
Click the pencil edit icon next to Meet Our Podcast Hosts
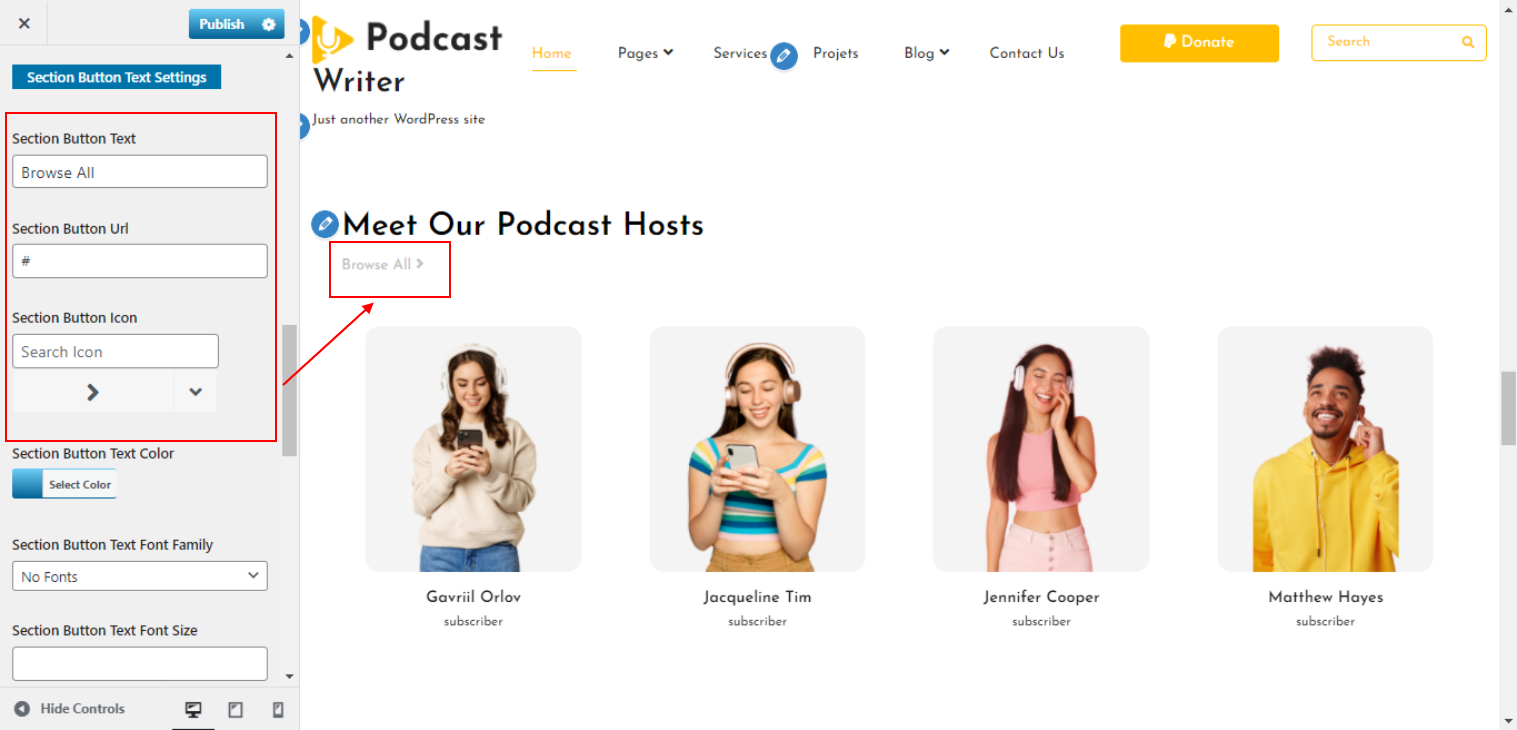pyautogui.click(x=324, y=224)
